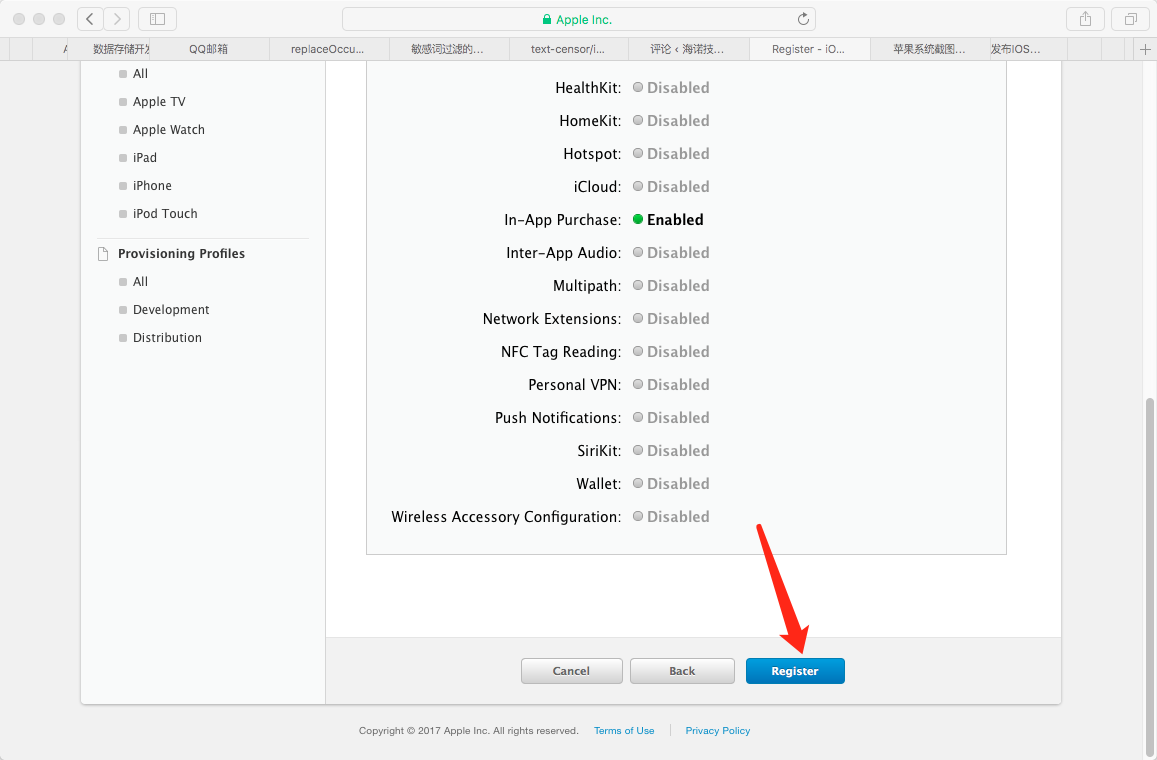The width and height of the screenshot is (1157, 760).
Task: Click the Wallet 'Disabled' status
Action: [671, 484]
